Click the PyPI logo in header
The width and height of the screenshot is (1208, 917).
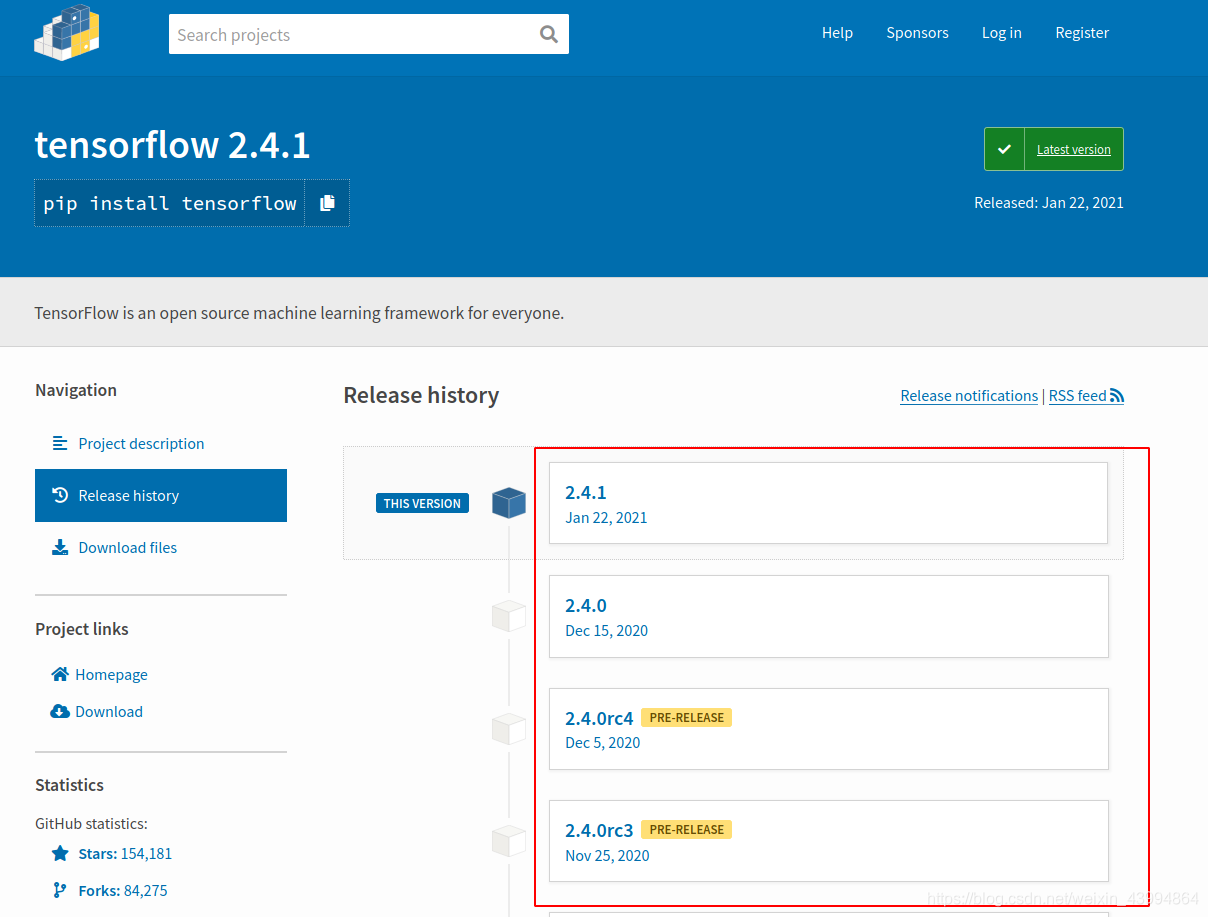tap(67, 32)
